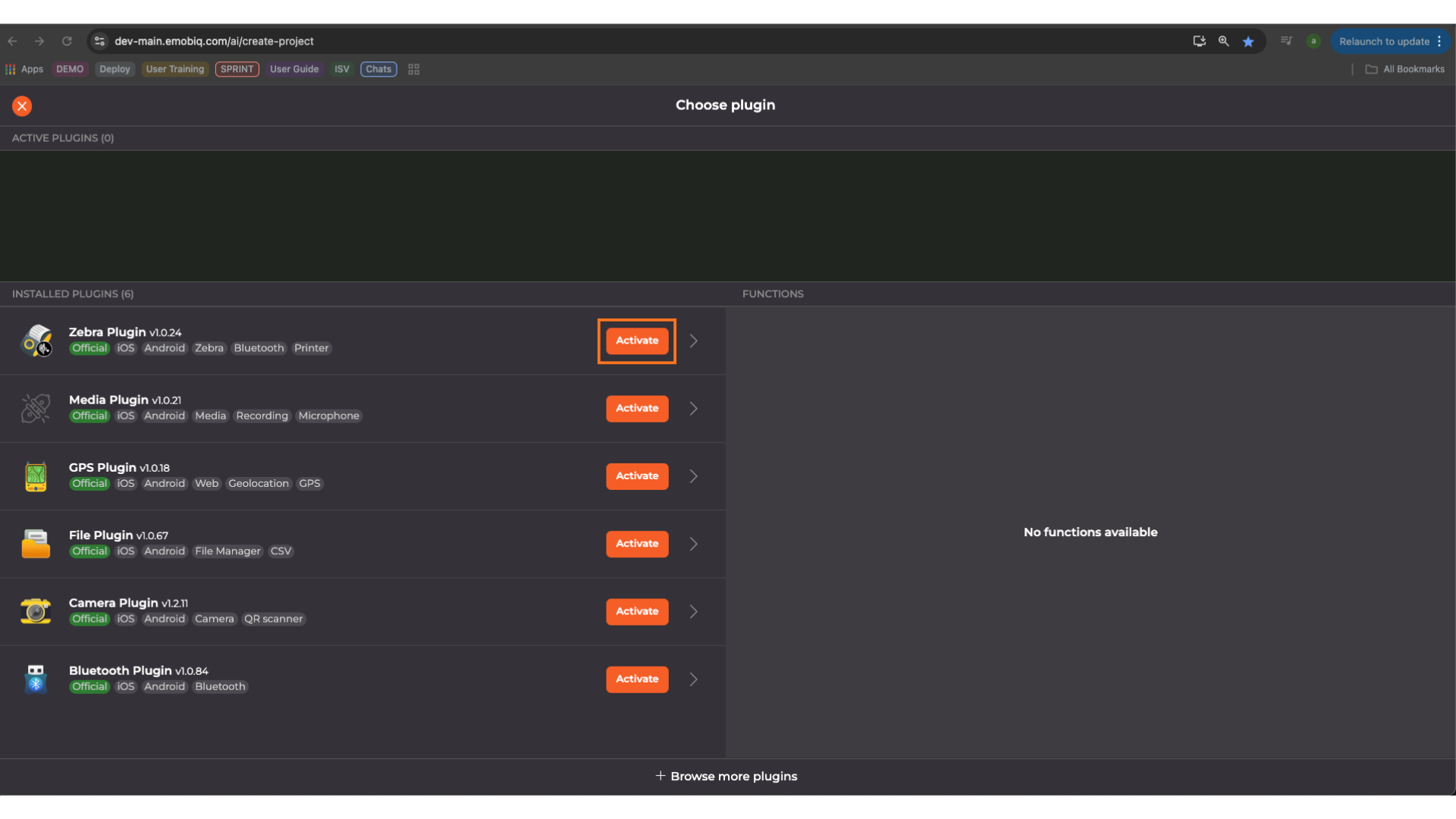1456x819 pixels.
Task: Click the File Plugin folder icon
Action: pyautogui.click(x=36, y=544)
